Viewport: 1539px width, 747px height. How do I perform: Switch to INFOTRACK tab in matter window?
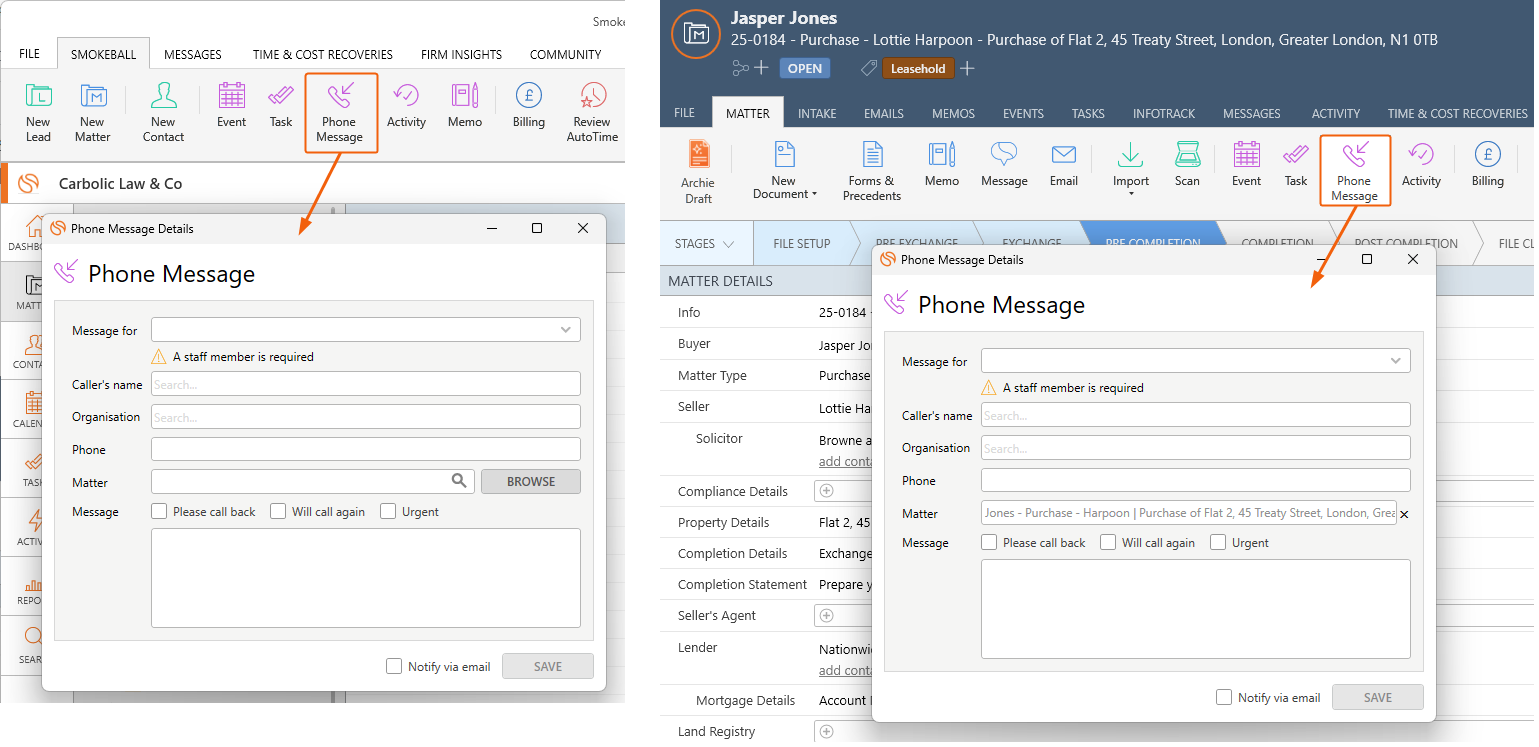[x=1165, y=113]
